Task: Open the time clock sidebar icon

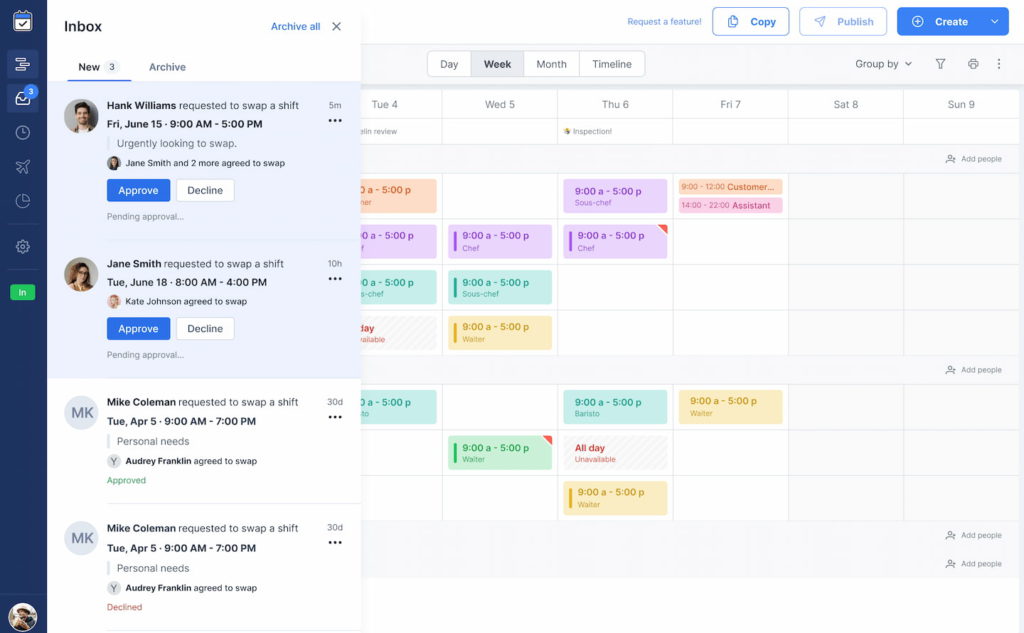Action: coord(22,132)
